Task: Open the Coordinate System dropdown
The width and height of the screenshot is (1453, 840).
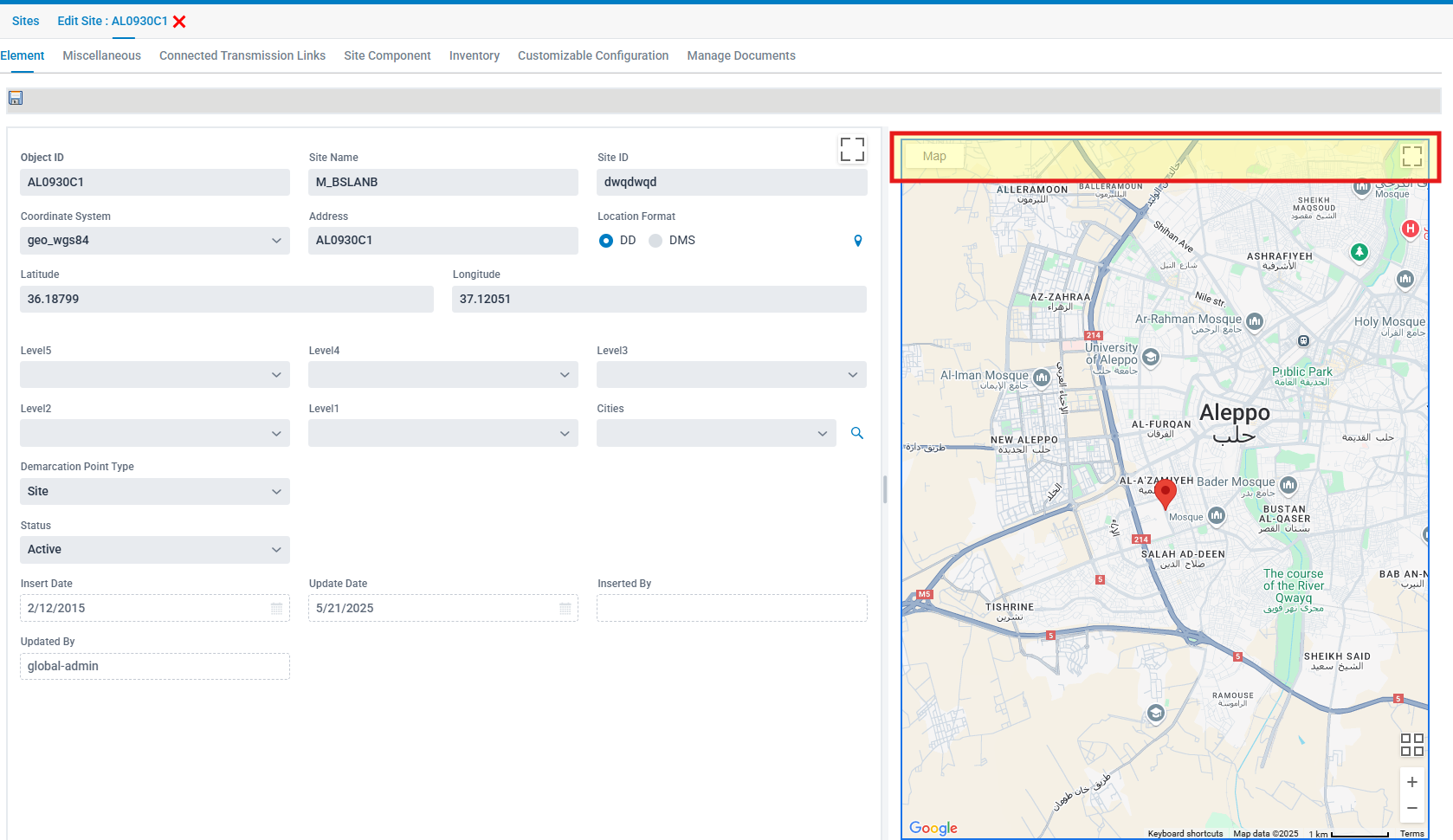Action: click(x=154, y=241)
